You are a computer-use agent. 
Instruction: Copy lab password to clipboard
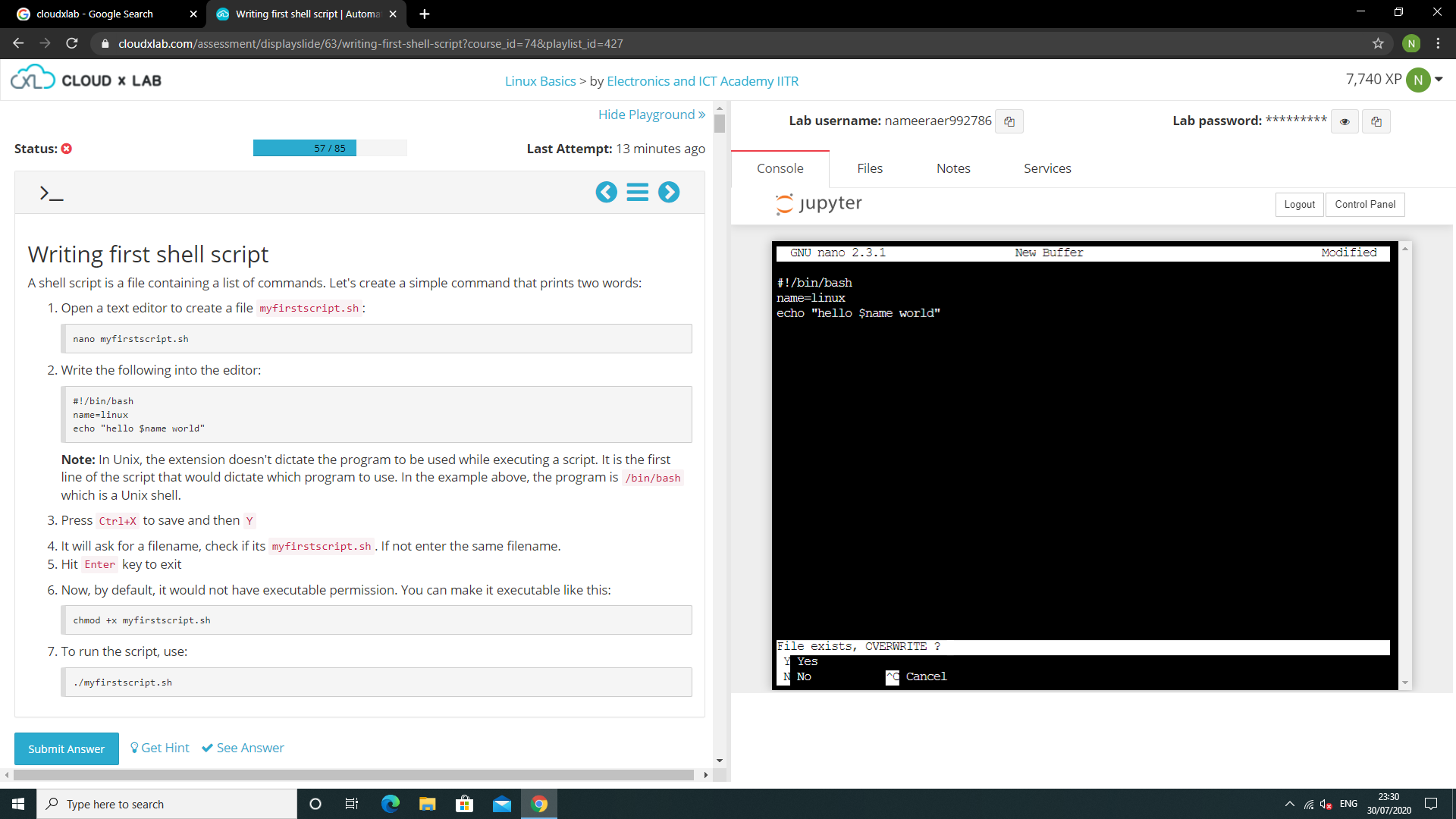pyautogui.click(x=1376, y=121)
